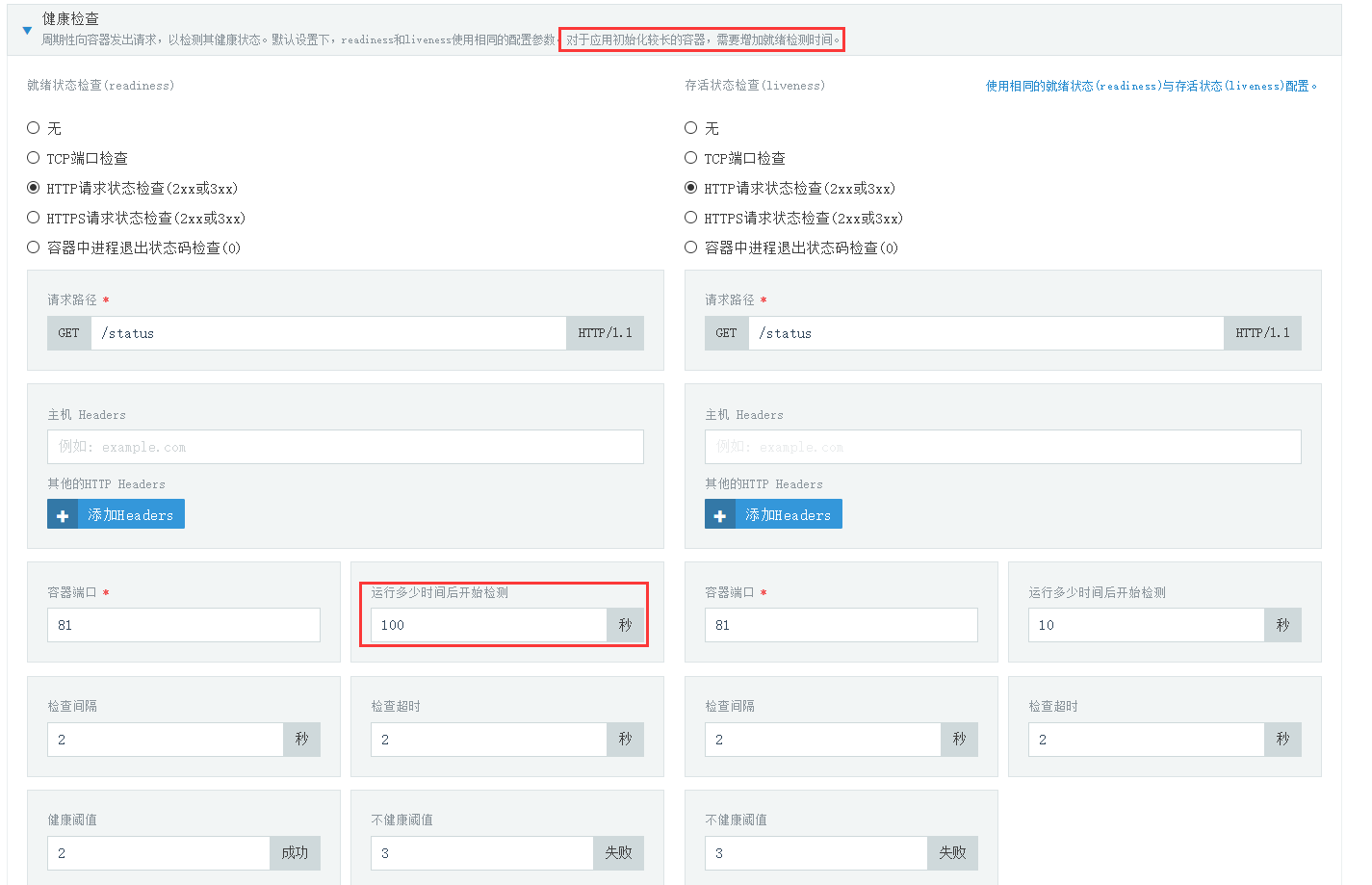The width and height of the screenshot is (1372, 885).
Task: Select liveness TCP端口检查 radio option
Action: click(x=691, y=158)
